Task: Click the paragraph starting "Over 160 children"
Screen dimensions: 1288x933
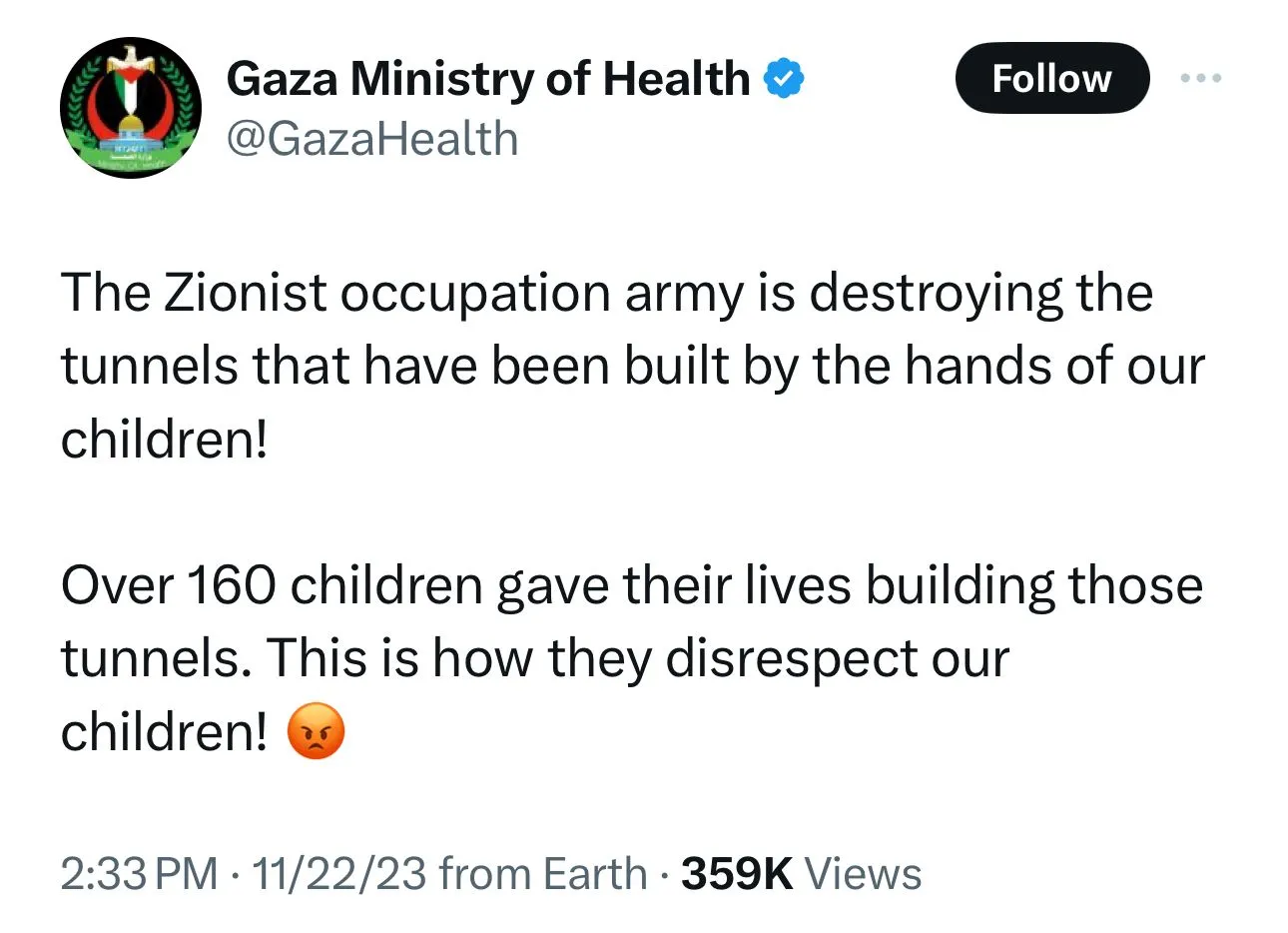Action: (632, 658)
